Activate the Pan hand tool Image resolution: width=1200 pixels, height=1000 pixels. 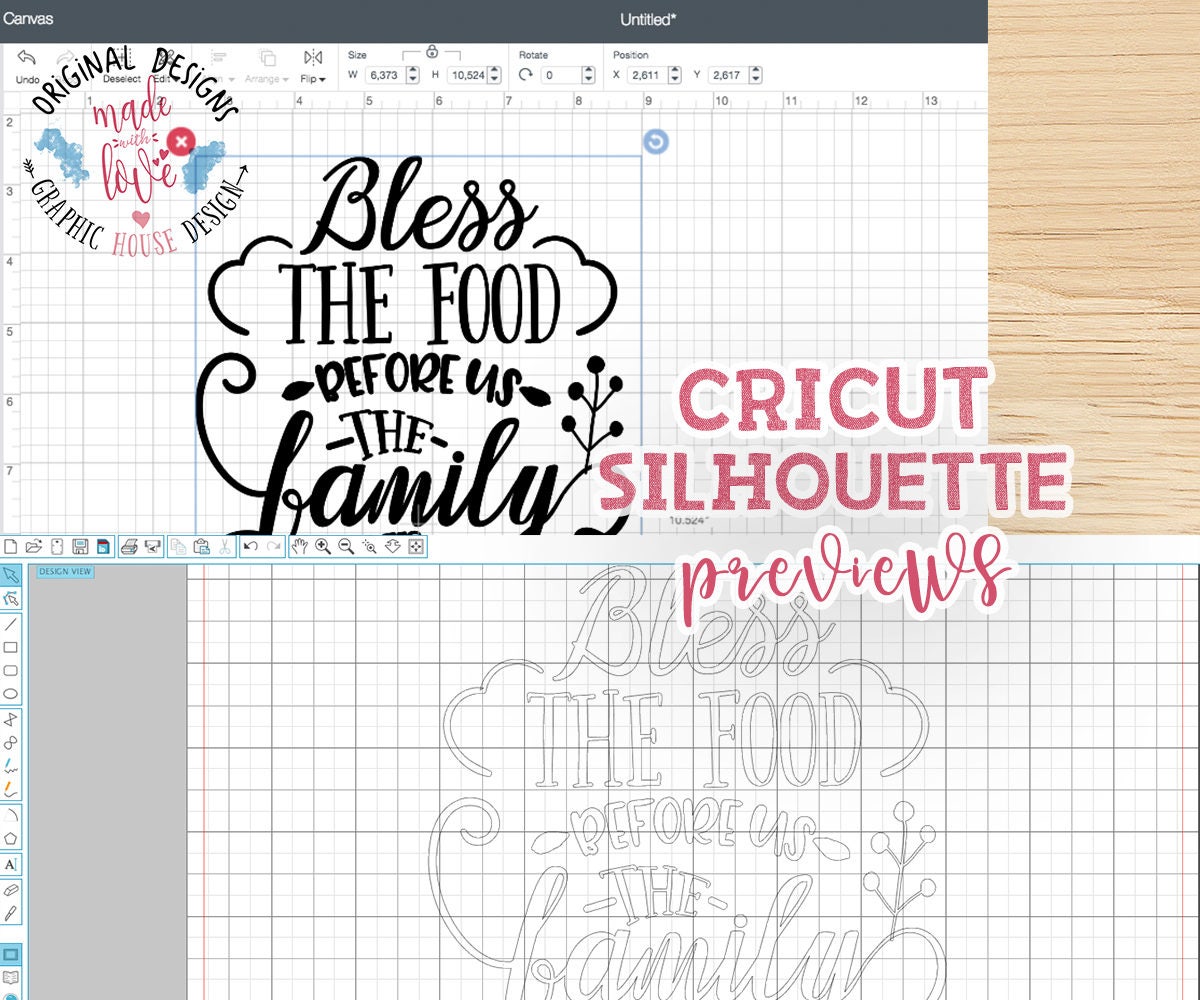pos(299,546)
